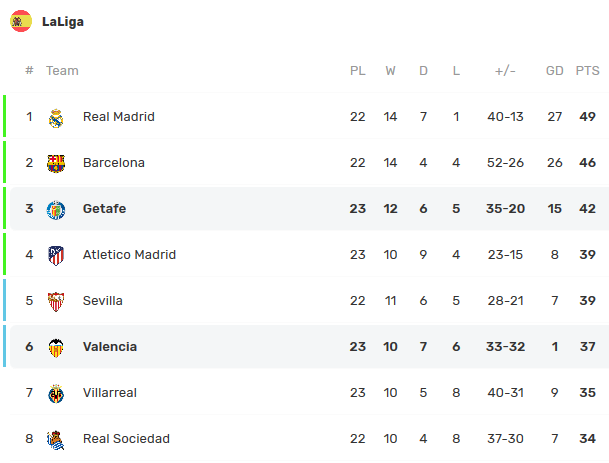
Task: Open the highlighted Valencia team link
Action: click(x=110, y=347)
